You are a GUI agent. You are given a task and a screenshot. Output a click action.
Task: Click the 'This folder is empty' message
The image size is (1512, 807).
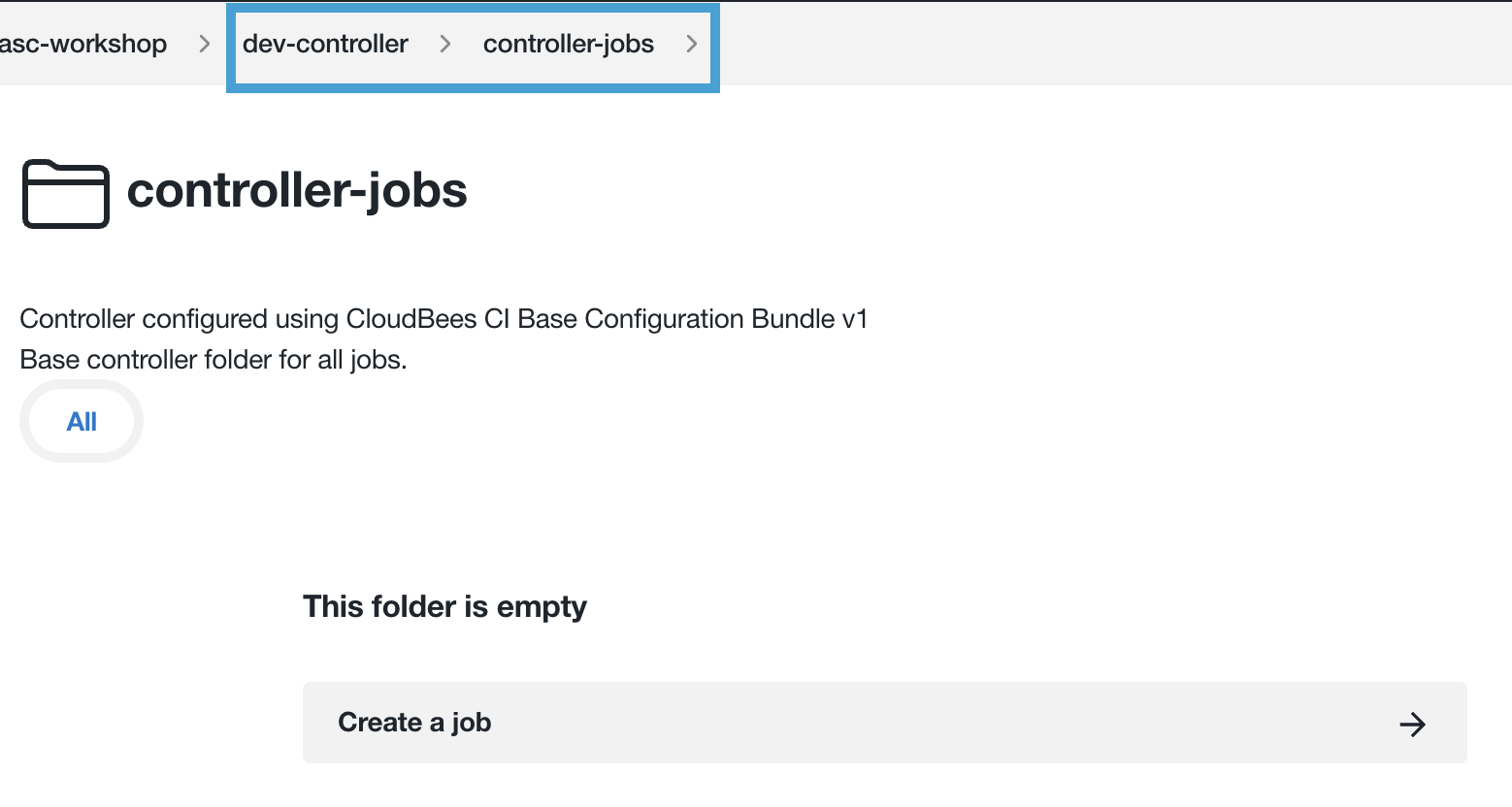tap(444, 606)
